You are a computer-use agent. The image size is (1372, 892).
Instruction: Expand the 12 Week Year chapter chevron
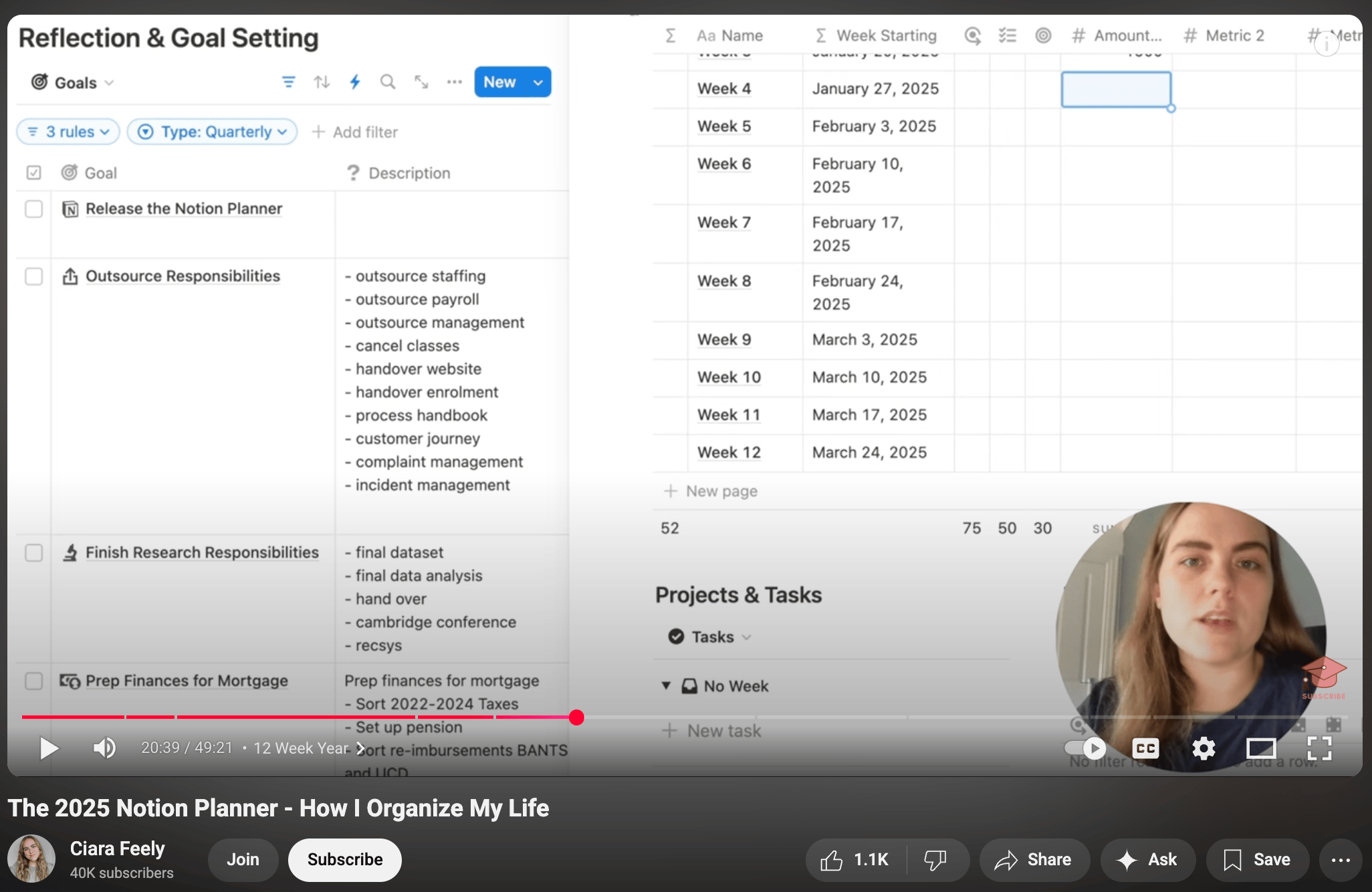click(360, 748)
